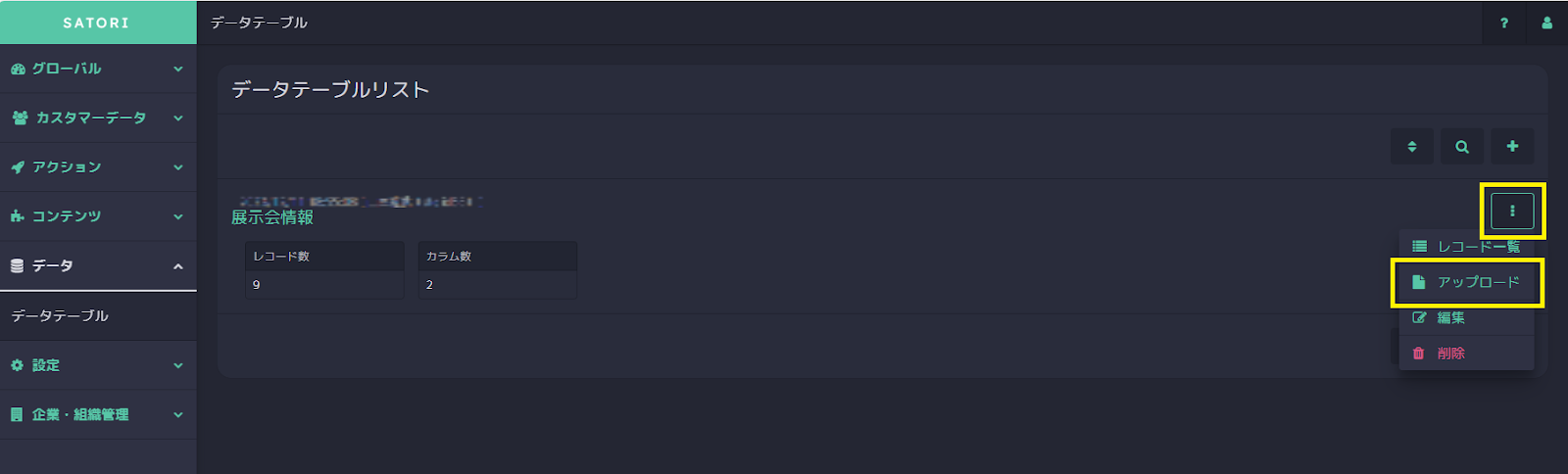Select レコード一覧 from the context menu

[1466, 247]
